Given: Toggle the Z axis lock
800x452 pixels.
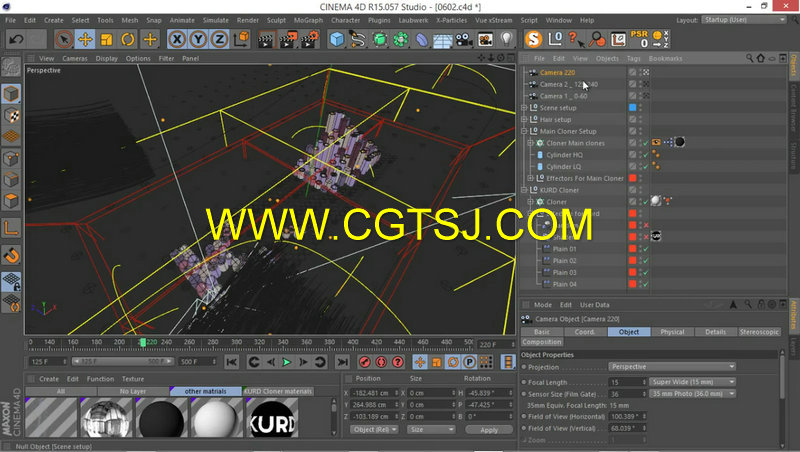Looking at the screenshot, I should pyautogui.click(x=219, y=39).
